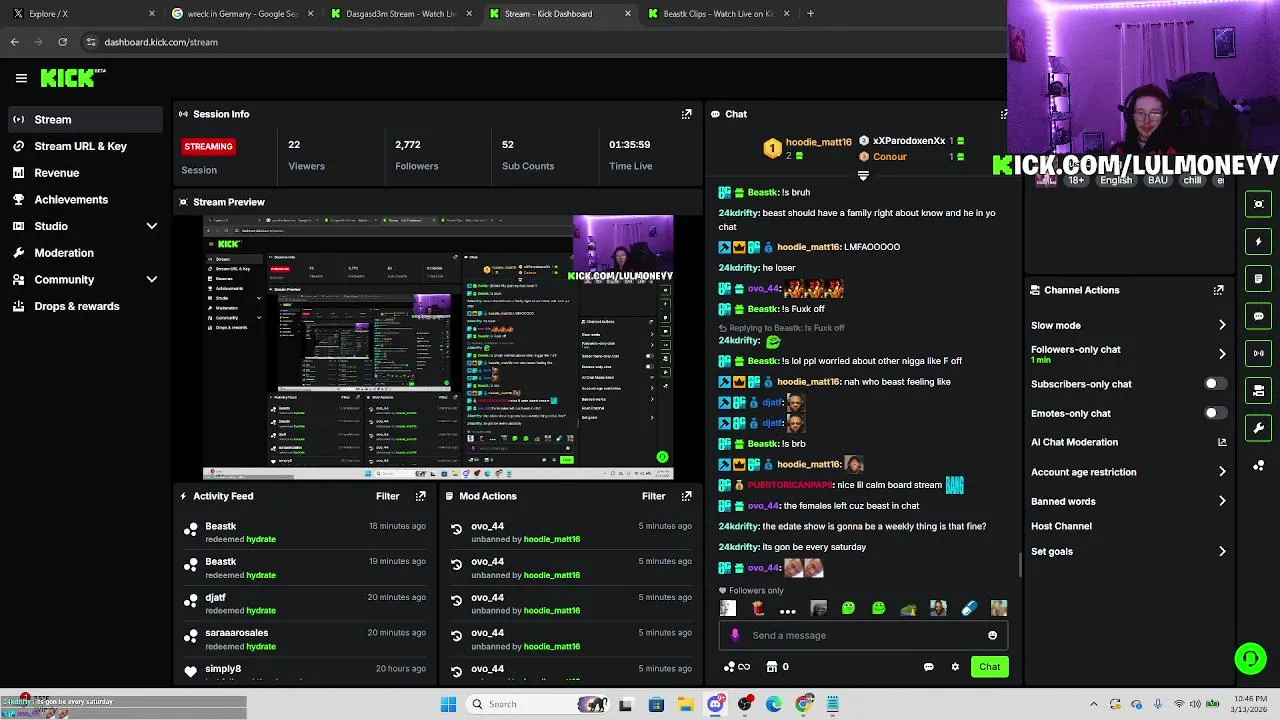
Task: Click the red STREAMING status badge
Action: point(208,146)
